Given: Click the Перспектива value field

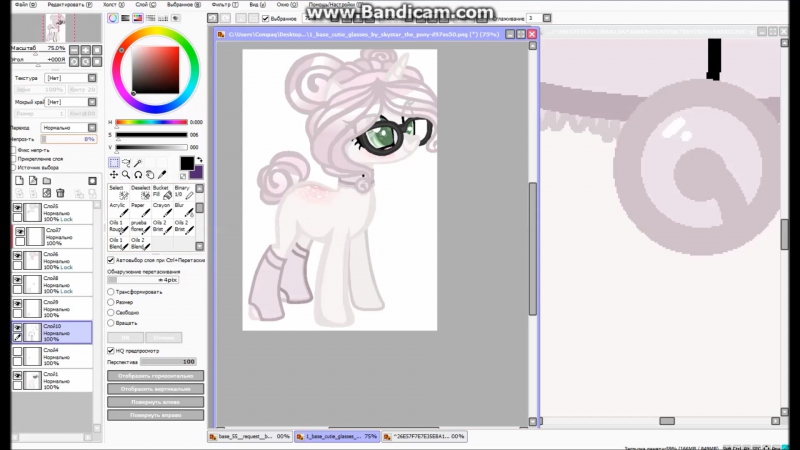Looking at the screenshot, I should point(168,362).
